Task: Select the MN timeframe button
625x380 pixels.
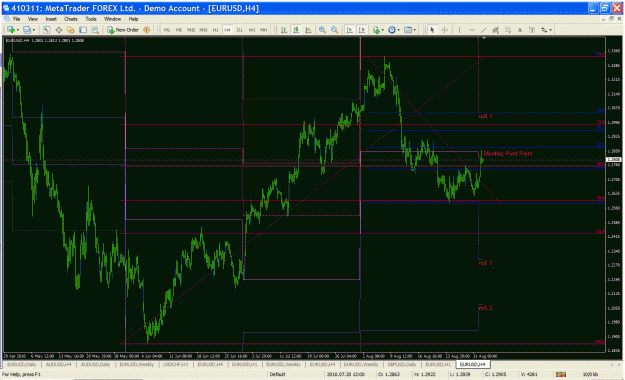Action: point(263,30)
